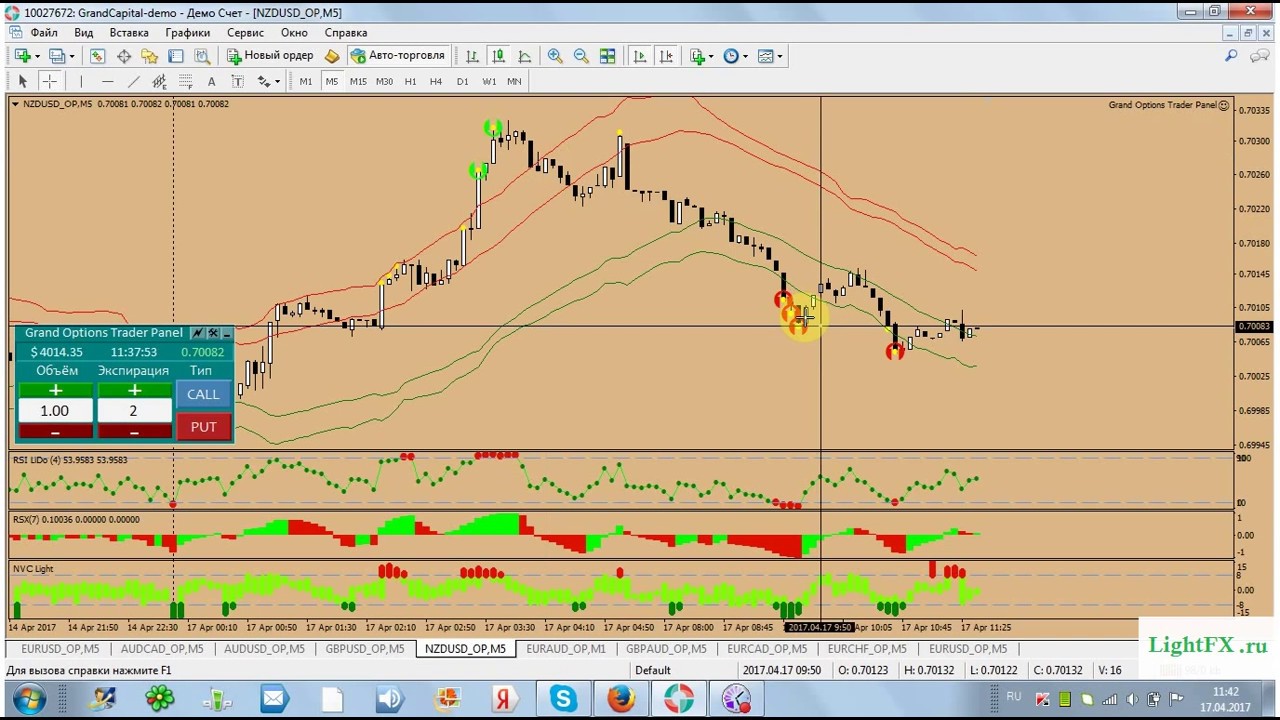The width and height of the screenshot is (1280, 720).
Task: Click Новый ордер button
Action: point(270,56)
